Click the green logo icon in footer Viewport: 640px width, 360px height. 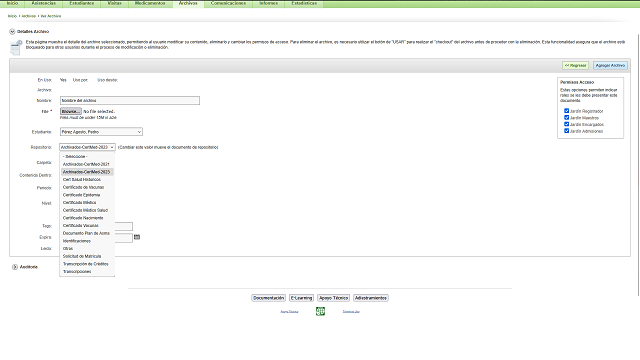pyautogui.click(x=320, y=311)
